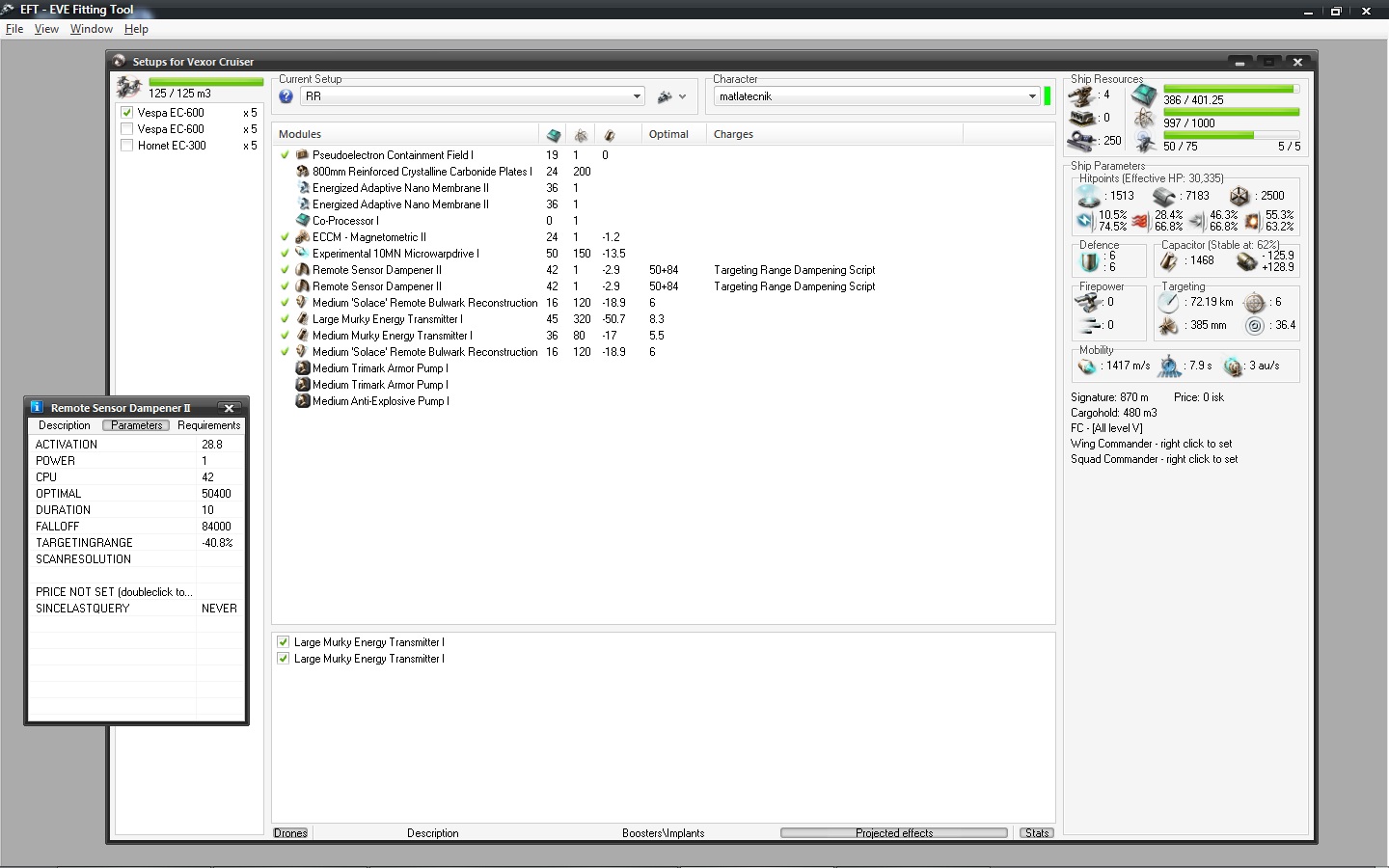Viewport: 1389px width, 868px height.
Task: Click the armor hitpoints icon showing 7183
Action: (1165, 196)
